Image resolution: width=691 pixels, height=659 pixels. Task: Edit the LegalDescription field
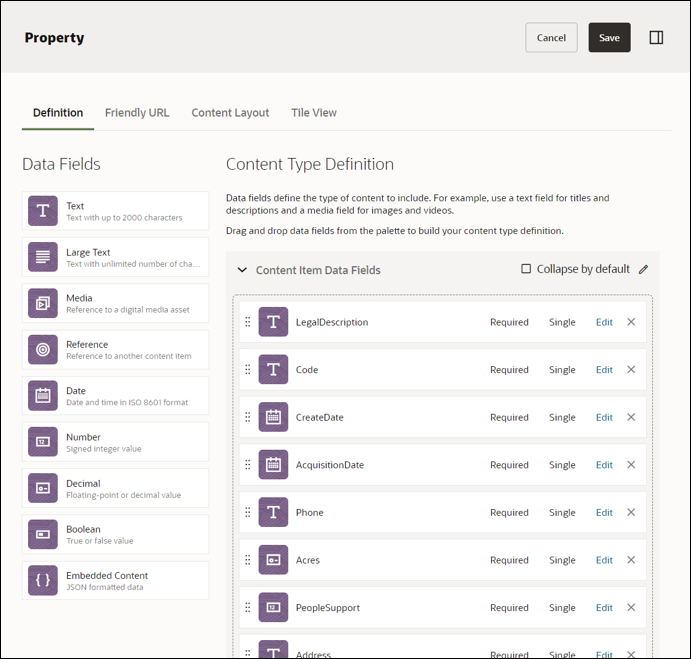tap(604, 322)
